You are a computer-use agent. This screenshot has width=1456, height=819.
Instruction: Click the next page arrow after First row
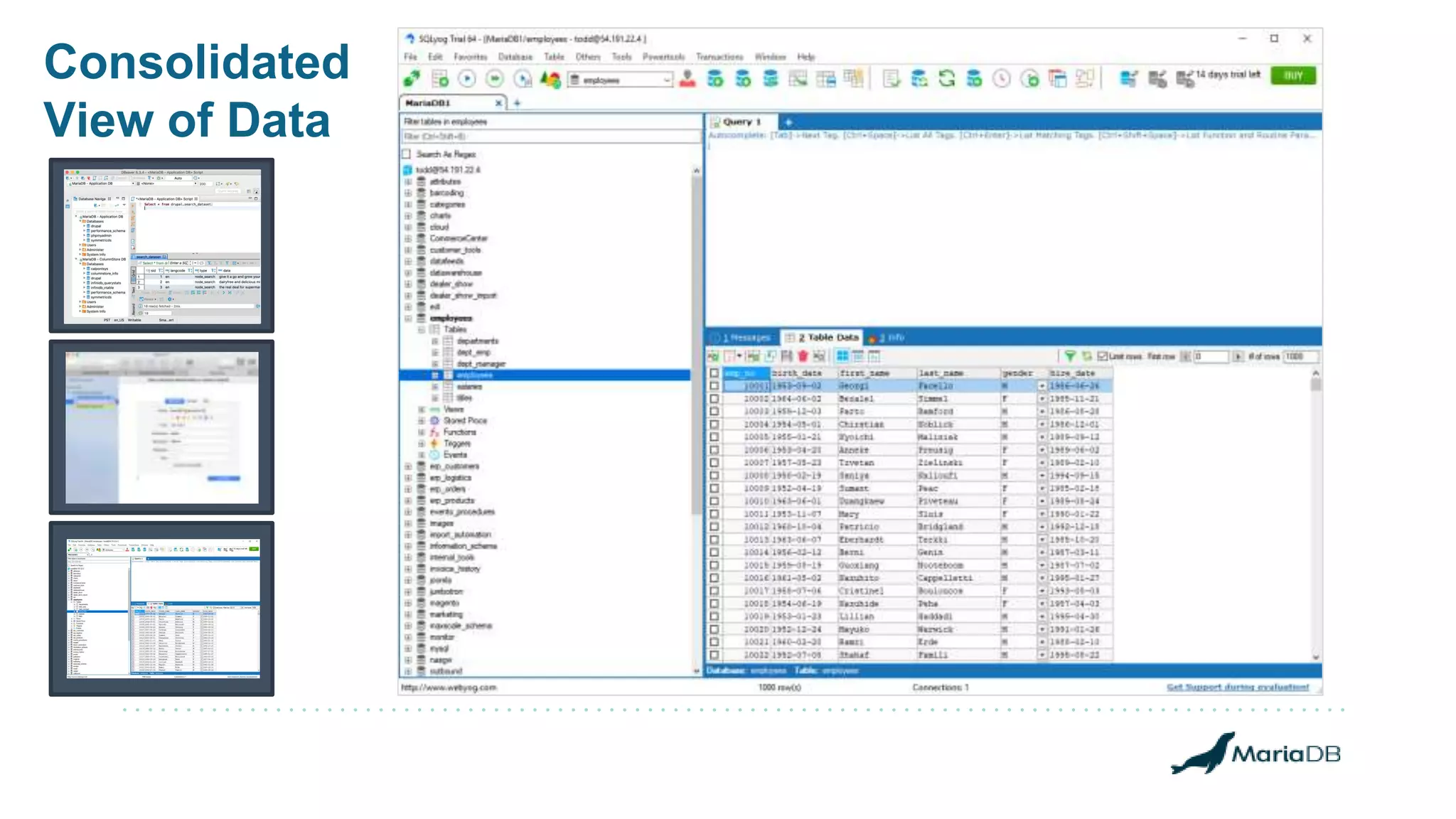(x=1238, y=356)
